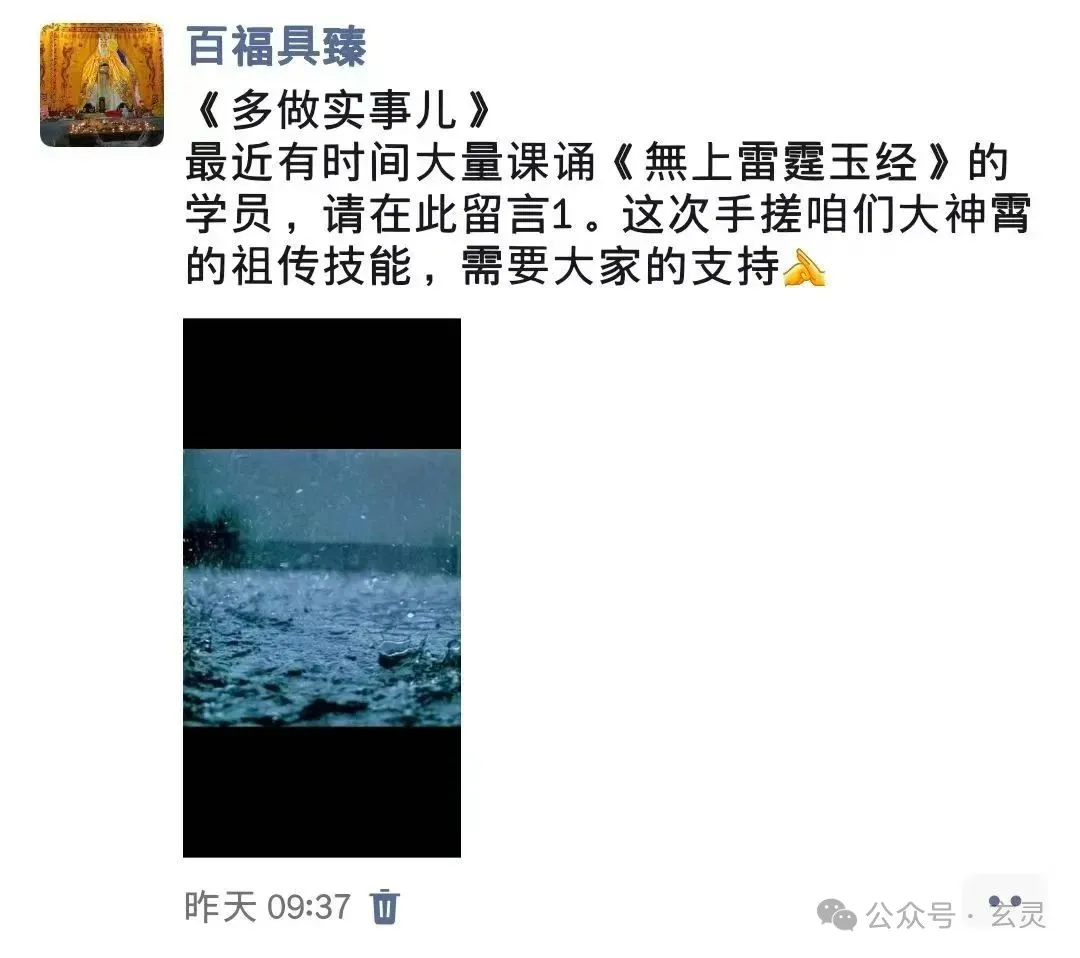Click the 祖传技能 phrase in the last line
Viewport: 1080px width, 958px height.
pyautogui.click(x=322, y=267)
